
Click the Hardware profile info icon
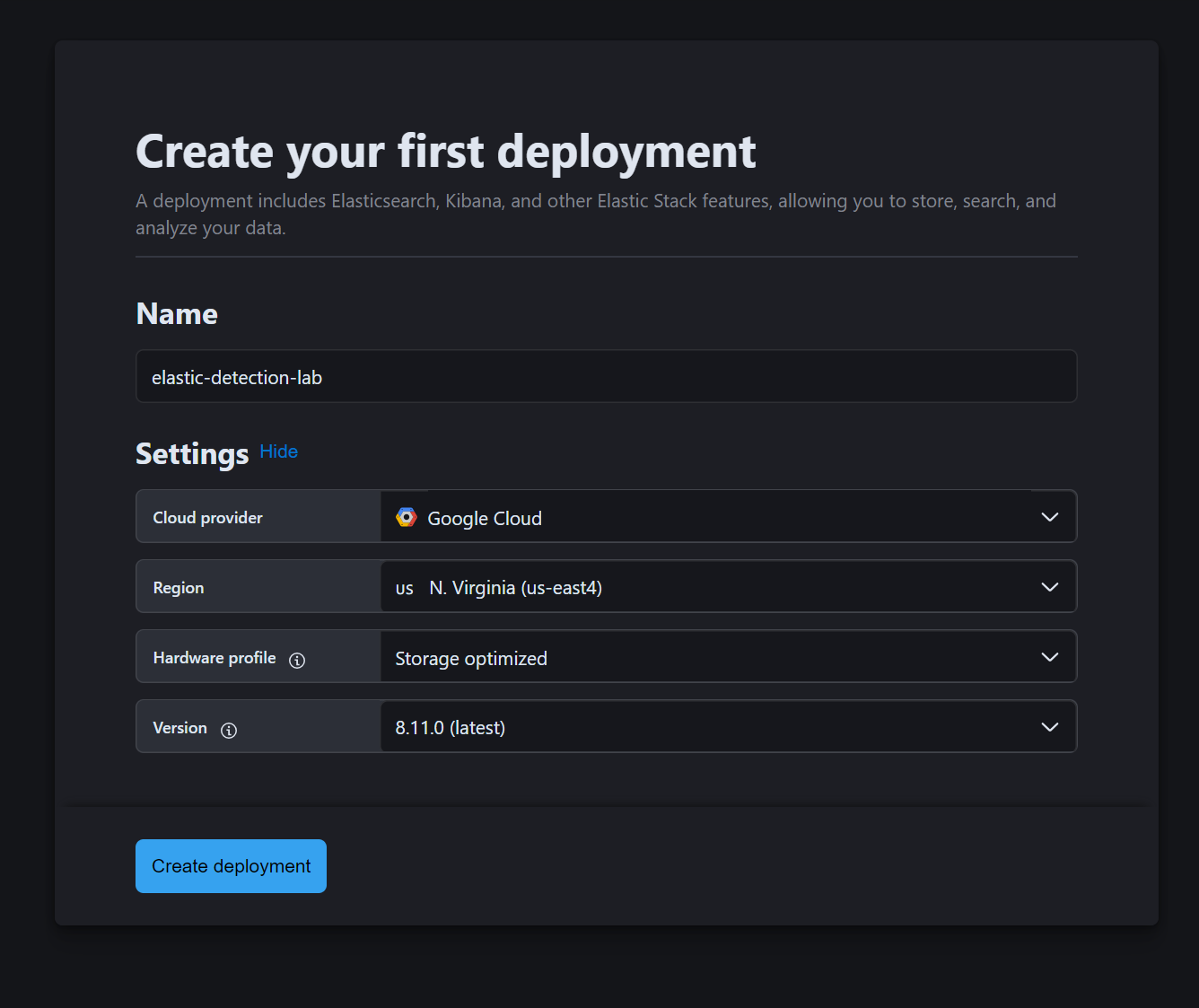click(297, 661)
